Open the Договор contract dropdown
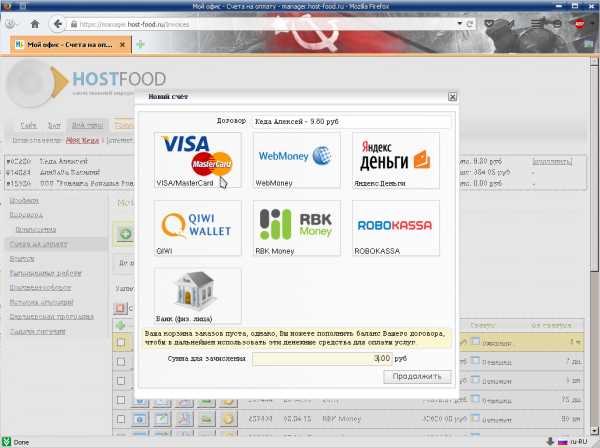600x448 pixels. 350,120
